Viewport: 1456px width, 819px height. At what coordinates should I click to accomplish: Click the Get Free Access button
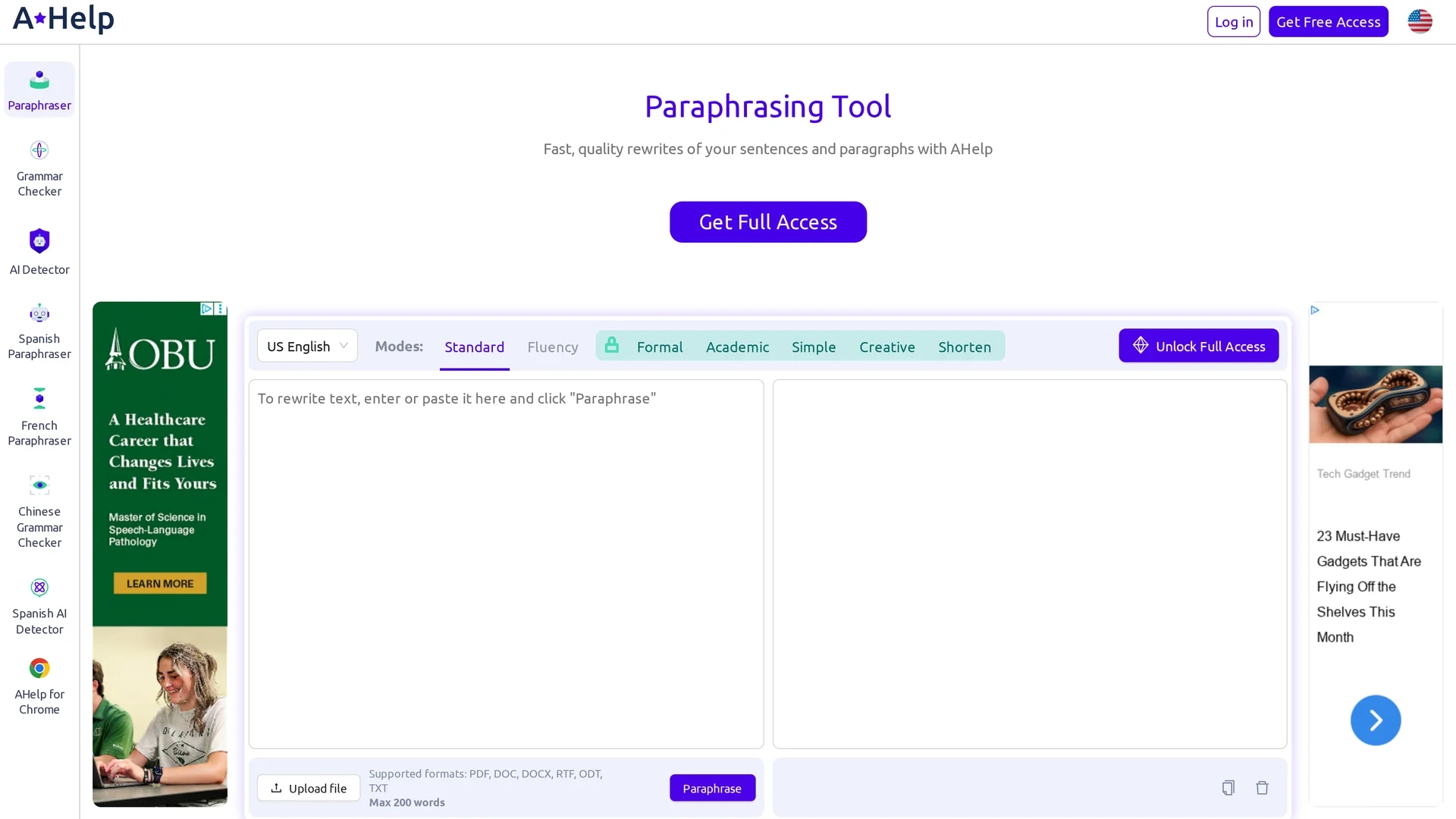pyautogui.click(x=1328, y=21)
